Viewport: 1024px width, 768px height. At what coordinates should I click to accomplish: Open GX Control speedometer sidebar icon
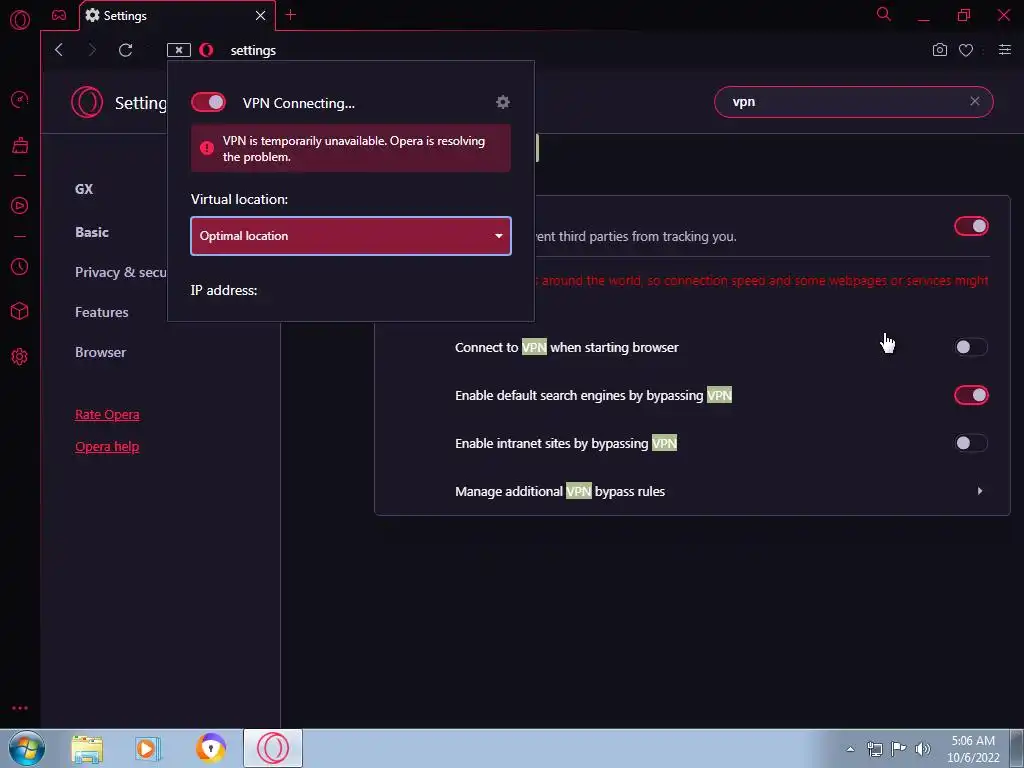coord(20,99)
